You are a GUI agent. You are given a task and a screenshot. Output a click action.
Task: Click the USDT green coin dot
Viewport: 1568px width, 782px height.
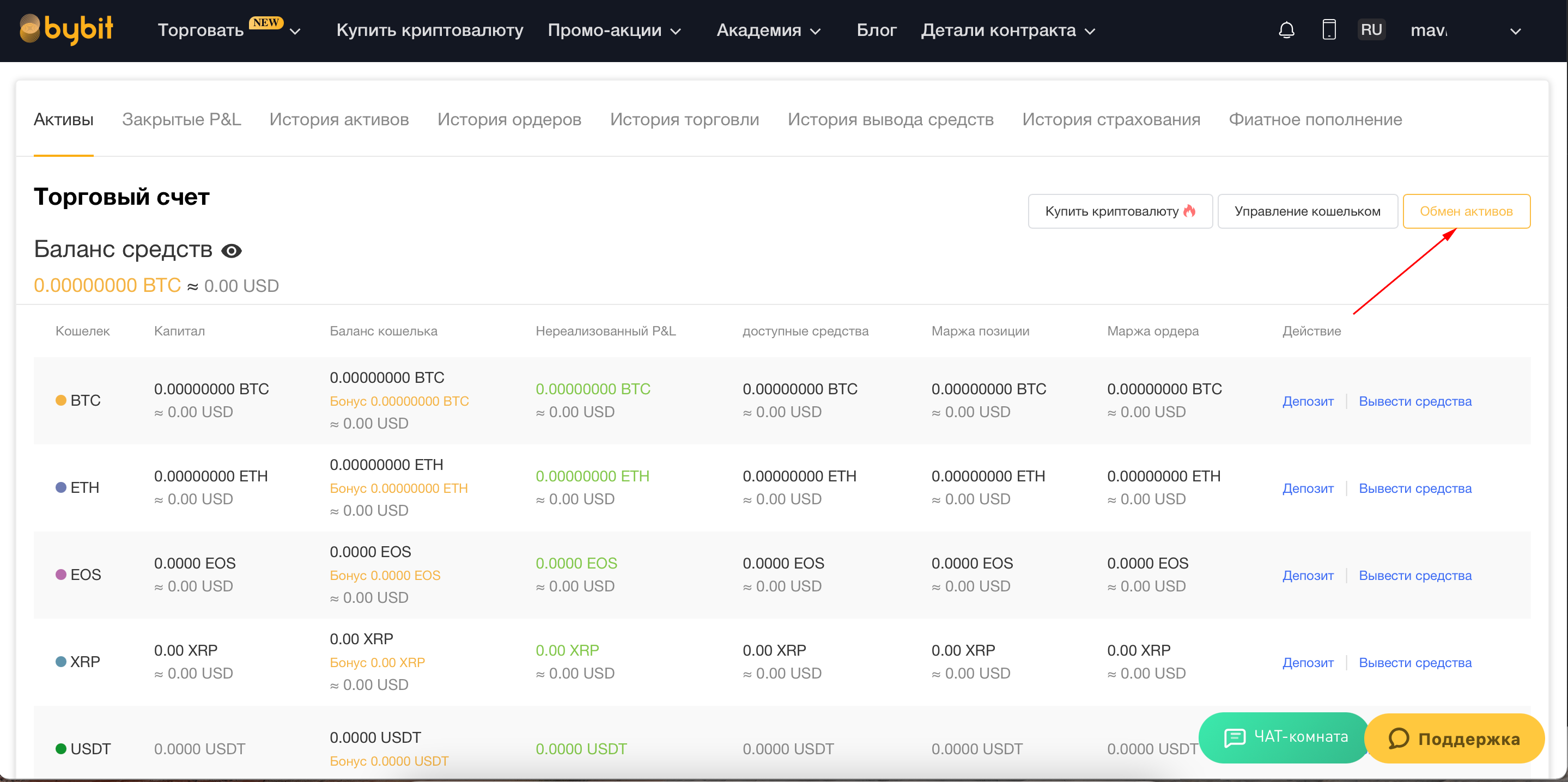click(x=61, y=749)
